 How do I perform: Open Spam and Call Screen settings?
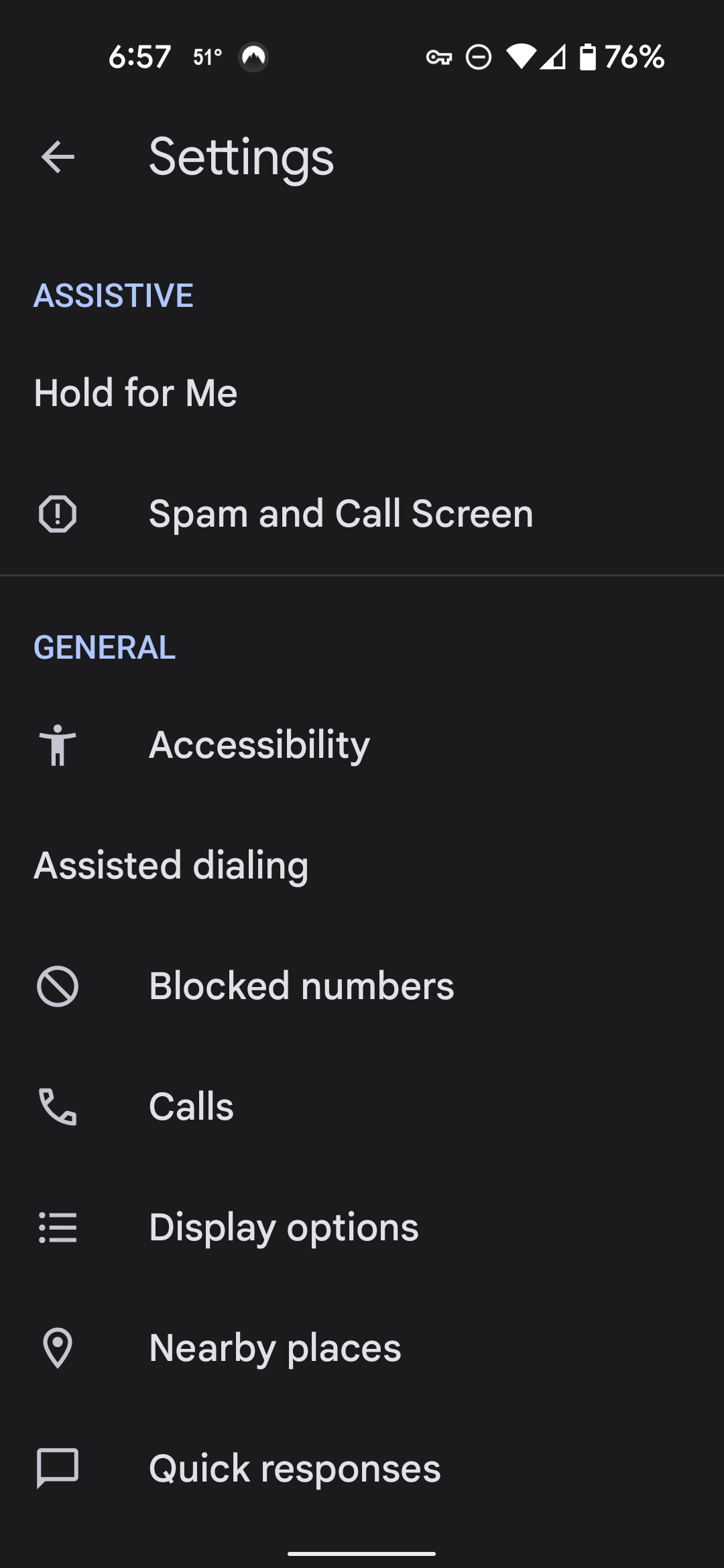coord(362,514)
